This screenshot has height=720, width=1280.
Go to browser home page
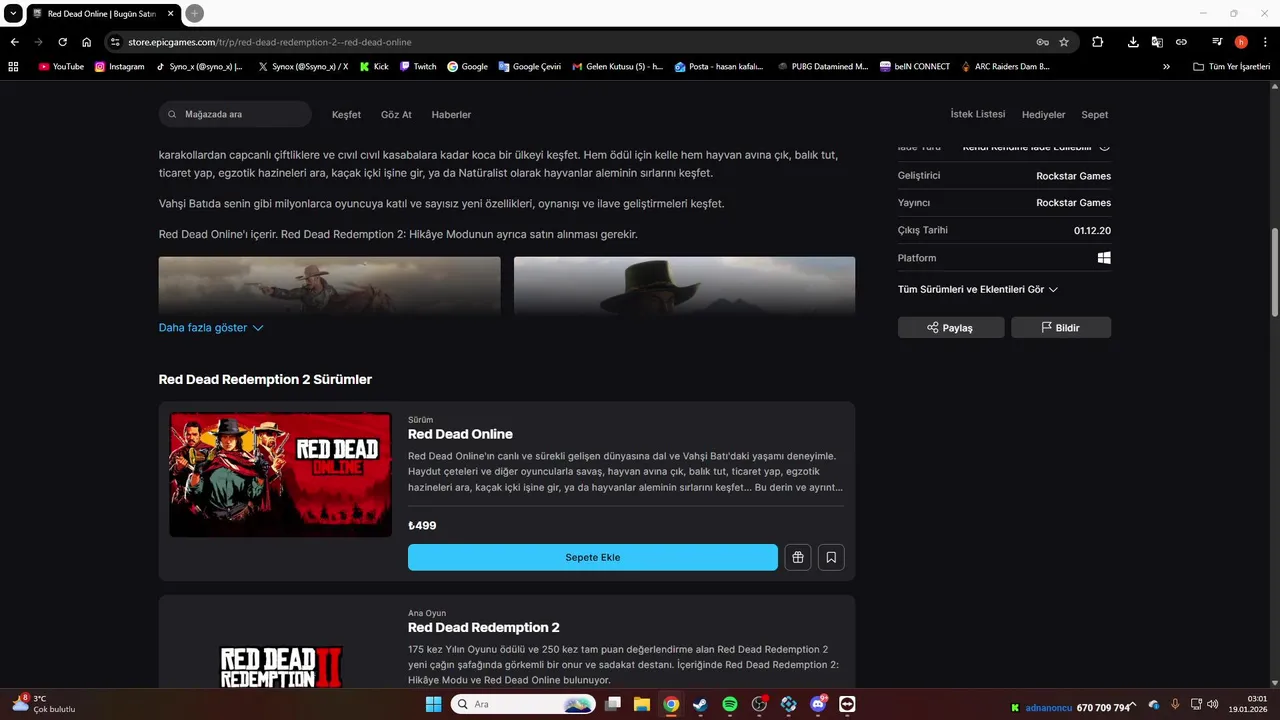[87, 42]
